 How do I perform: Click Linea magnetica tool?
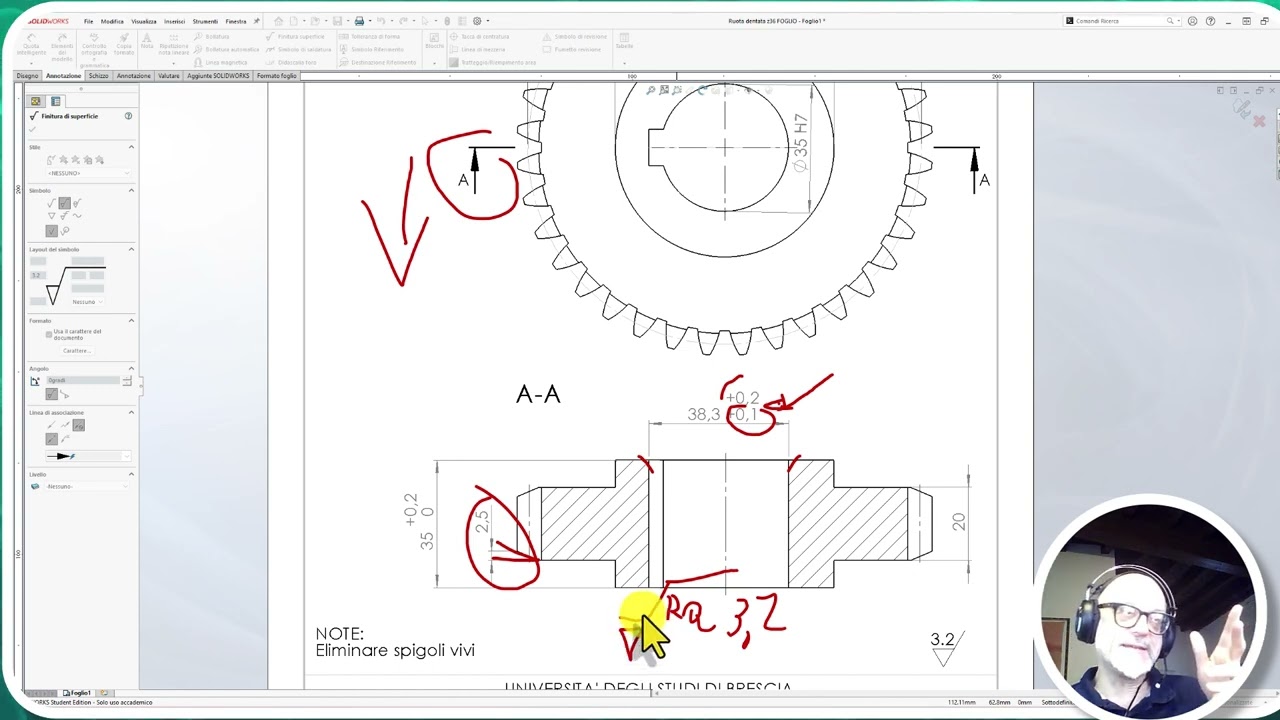click(221, 62)
